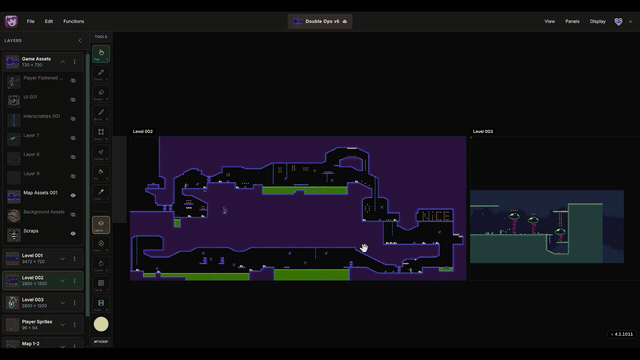Click the save-disk tool icon
The image size is (640, 360).
click(101, 304)
